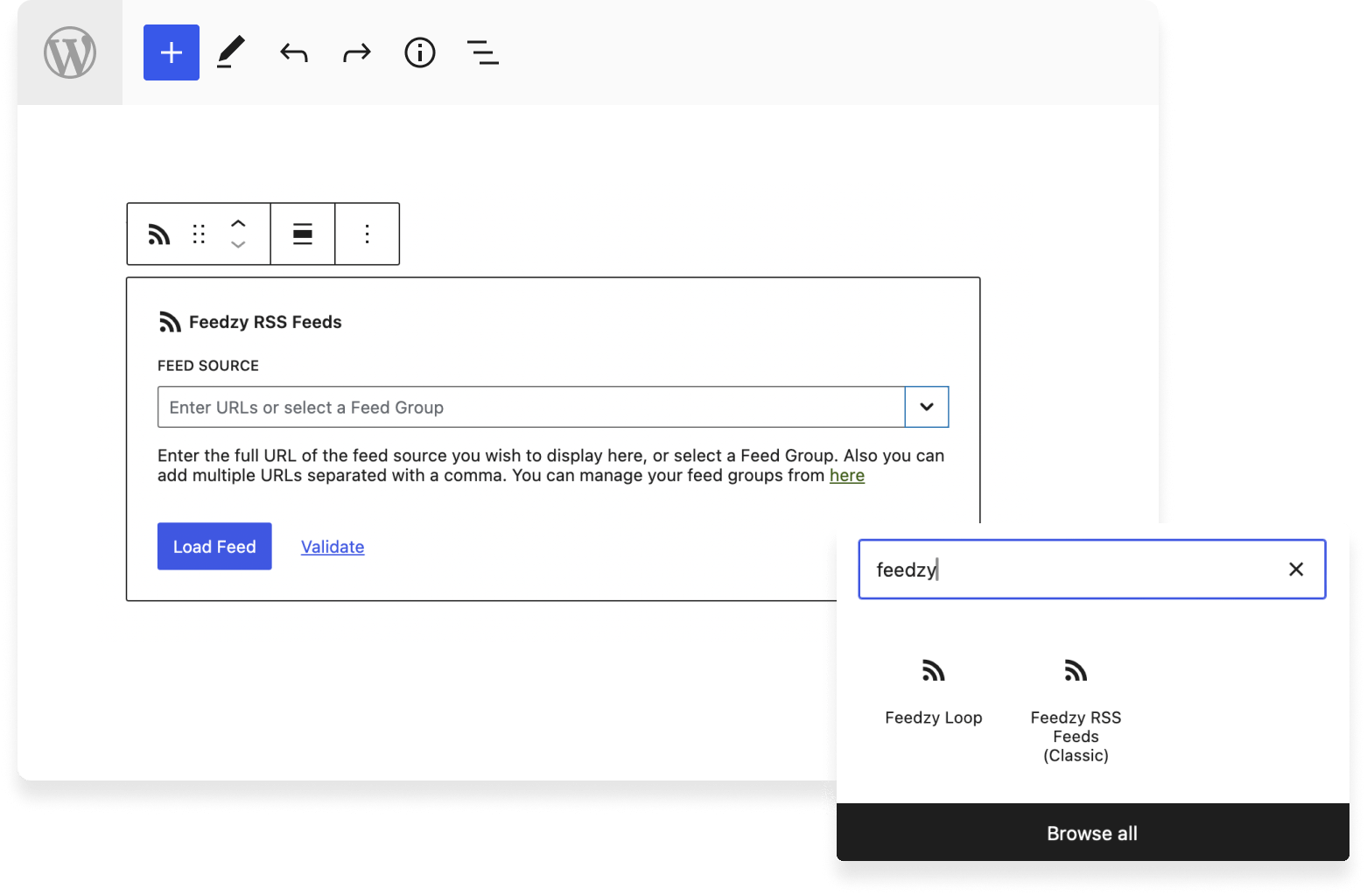Toggle the block inserter plus button
The height and width of the screenshot is (896, 1367).
(172, 52)
